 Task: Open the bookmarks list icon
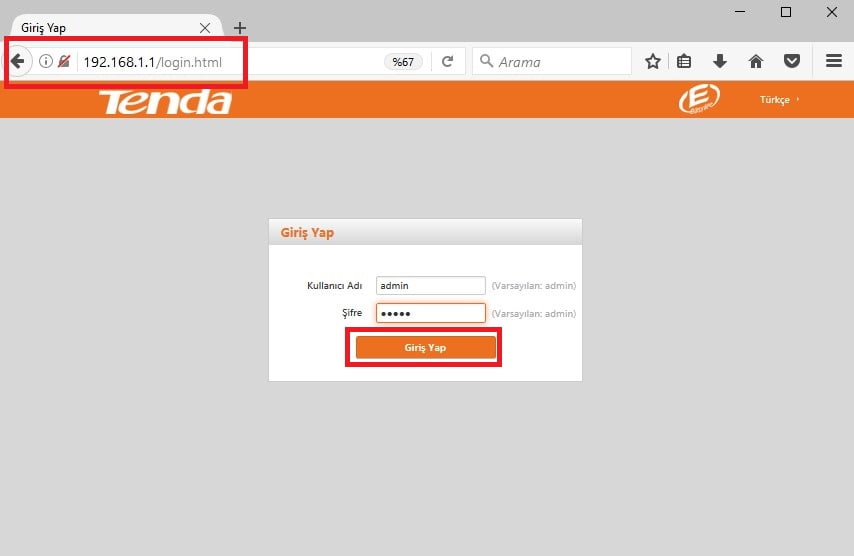(x=684, y=62)
